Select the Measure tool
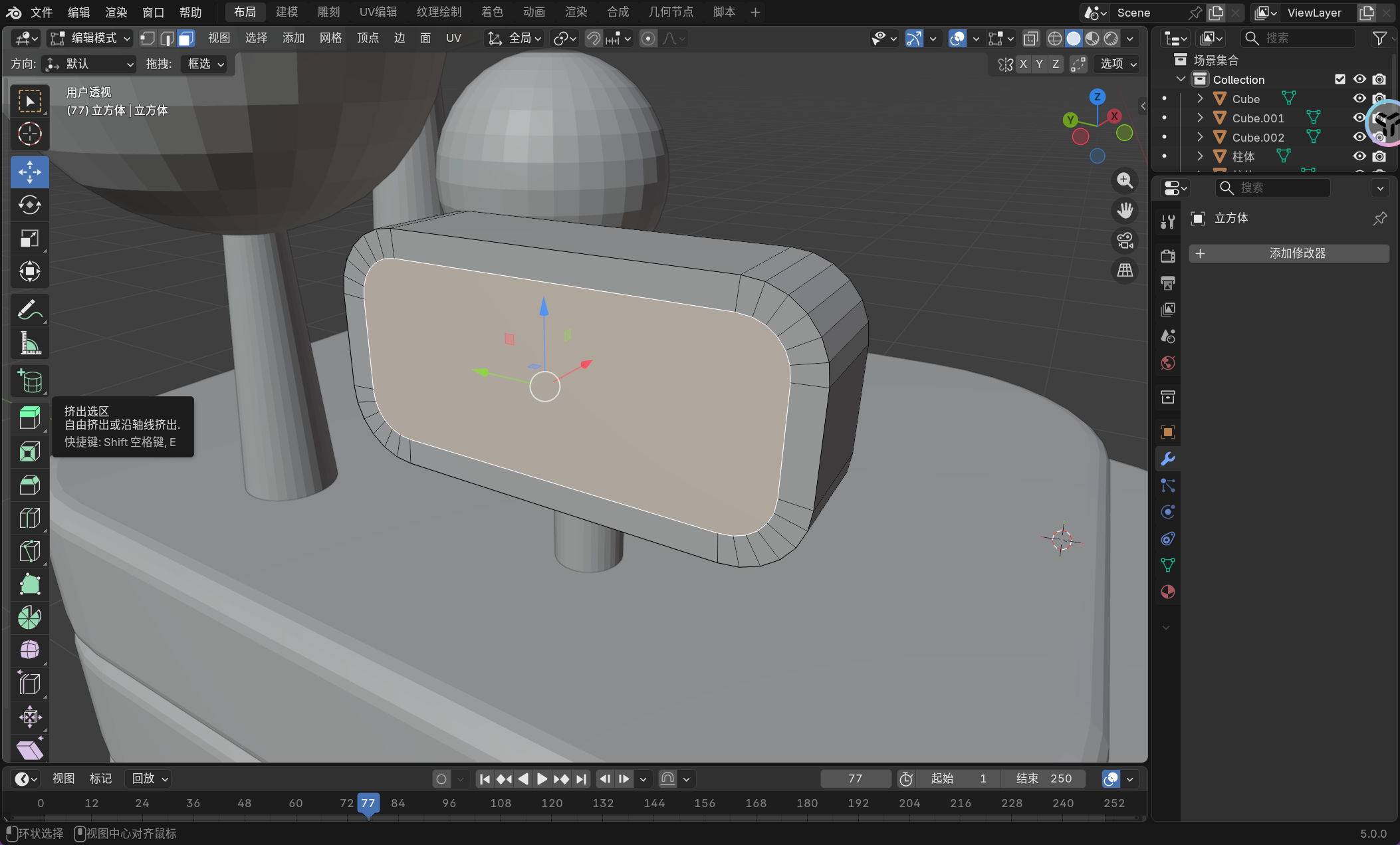 point(29,343)
